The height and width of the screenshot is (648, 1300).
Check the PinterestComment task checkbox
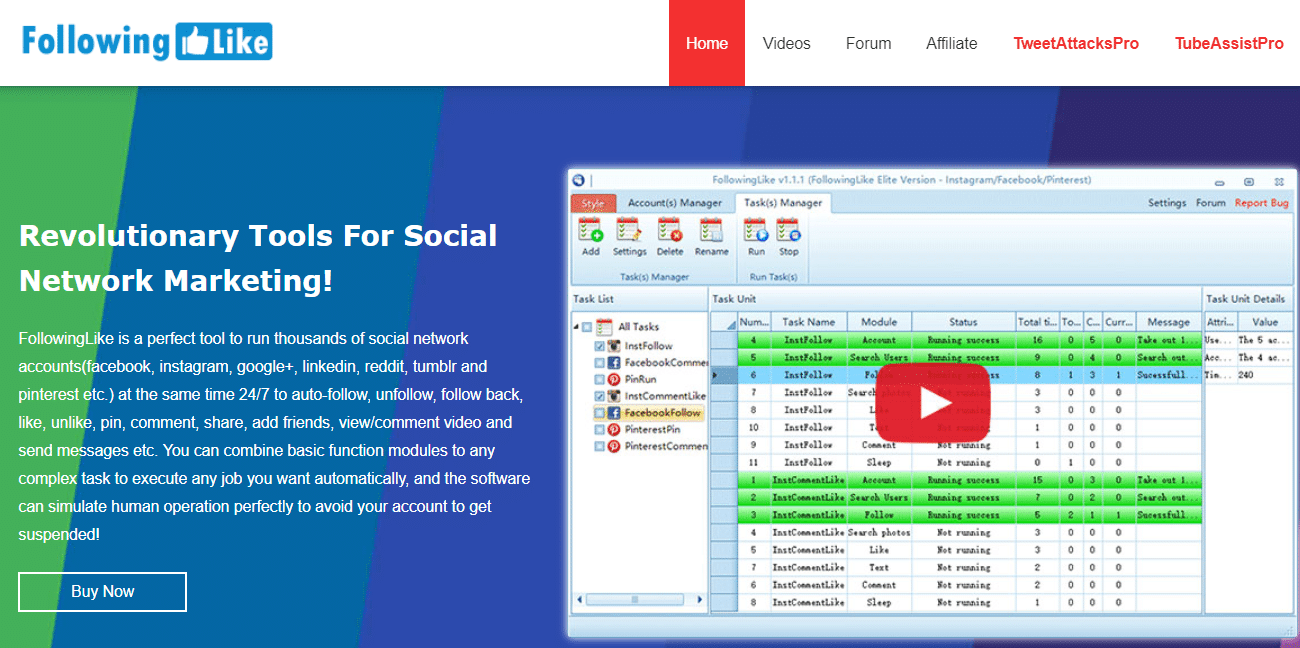[599, 446]
